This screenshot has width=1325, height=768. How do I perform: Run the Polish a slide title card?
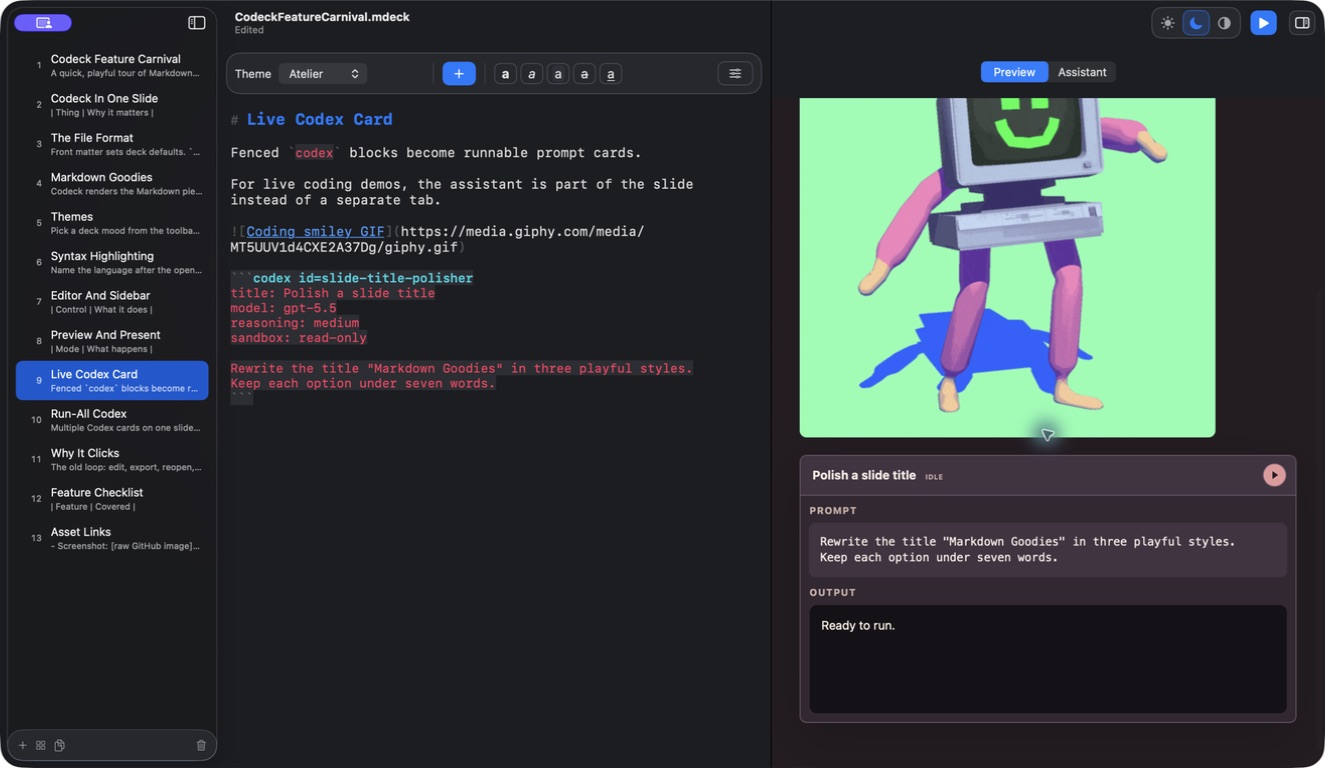point(1274,475)
